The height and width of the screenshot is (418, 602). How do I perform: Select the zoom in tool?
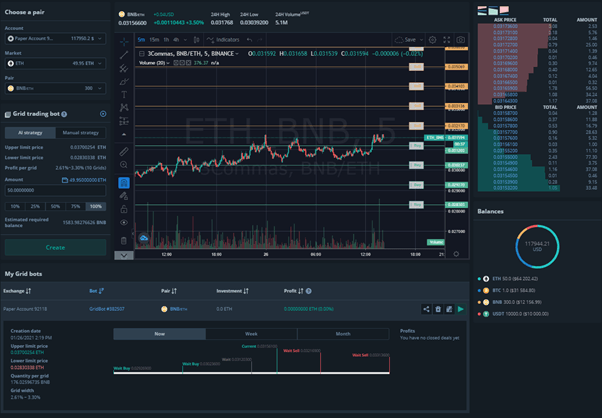124,165
